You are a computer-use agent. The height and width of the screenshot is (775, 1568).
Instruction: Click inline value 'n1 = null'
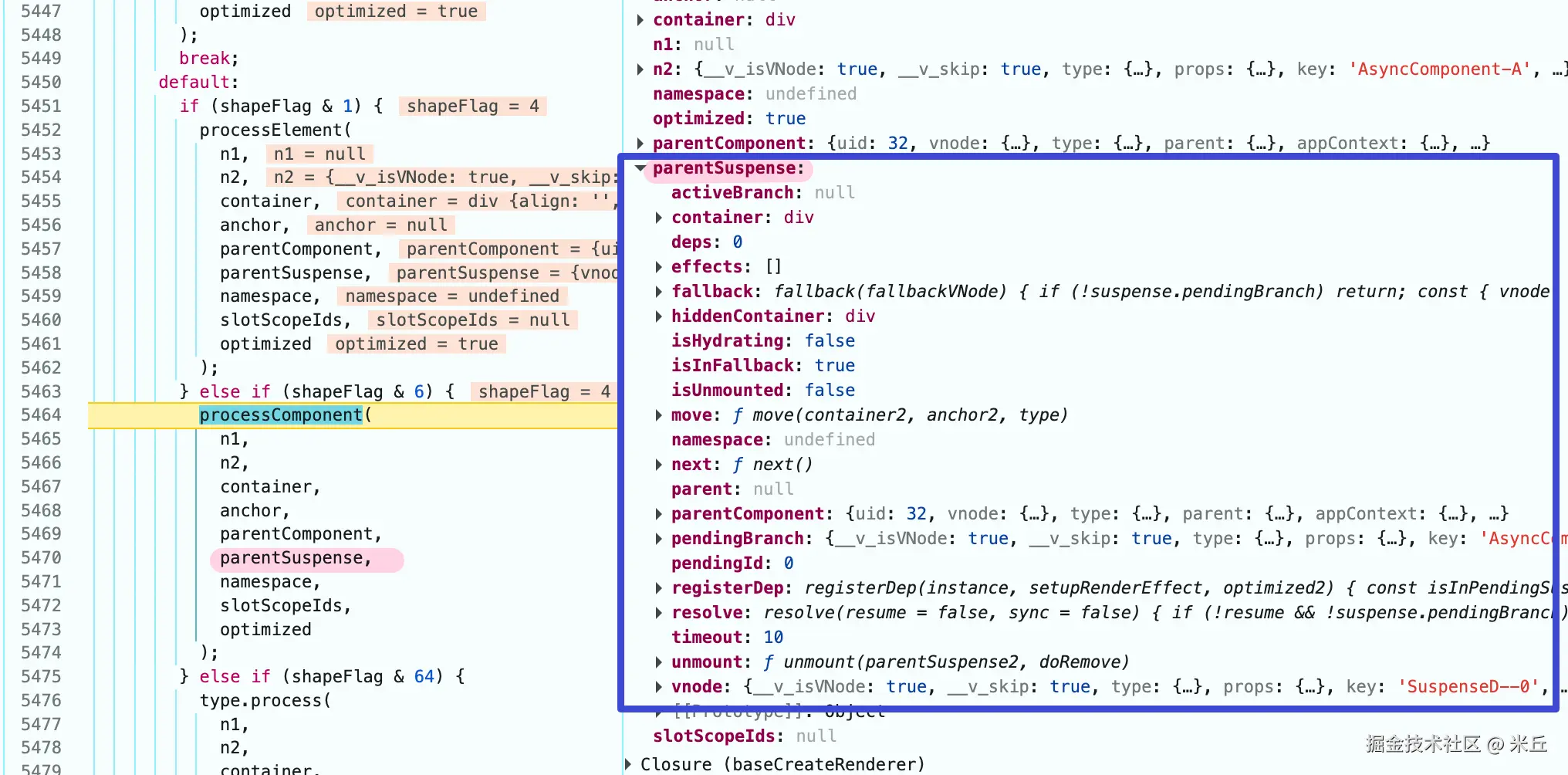319,154
